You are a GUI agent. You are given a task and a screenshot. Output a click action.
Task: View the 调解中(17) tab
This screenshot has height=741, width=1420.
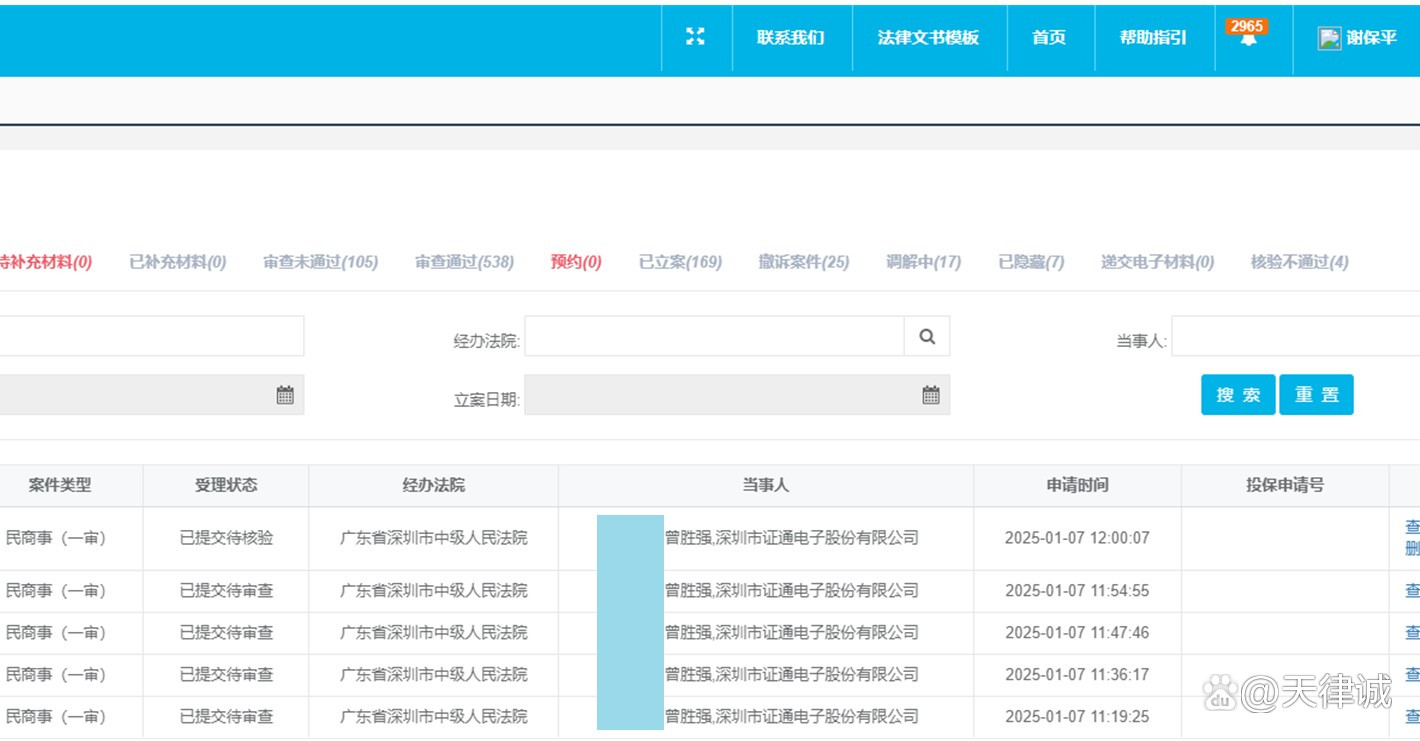(x=923, y=262)
